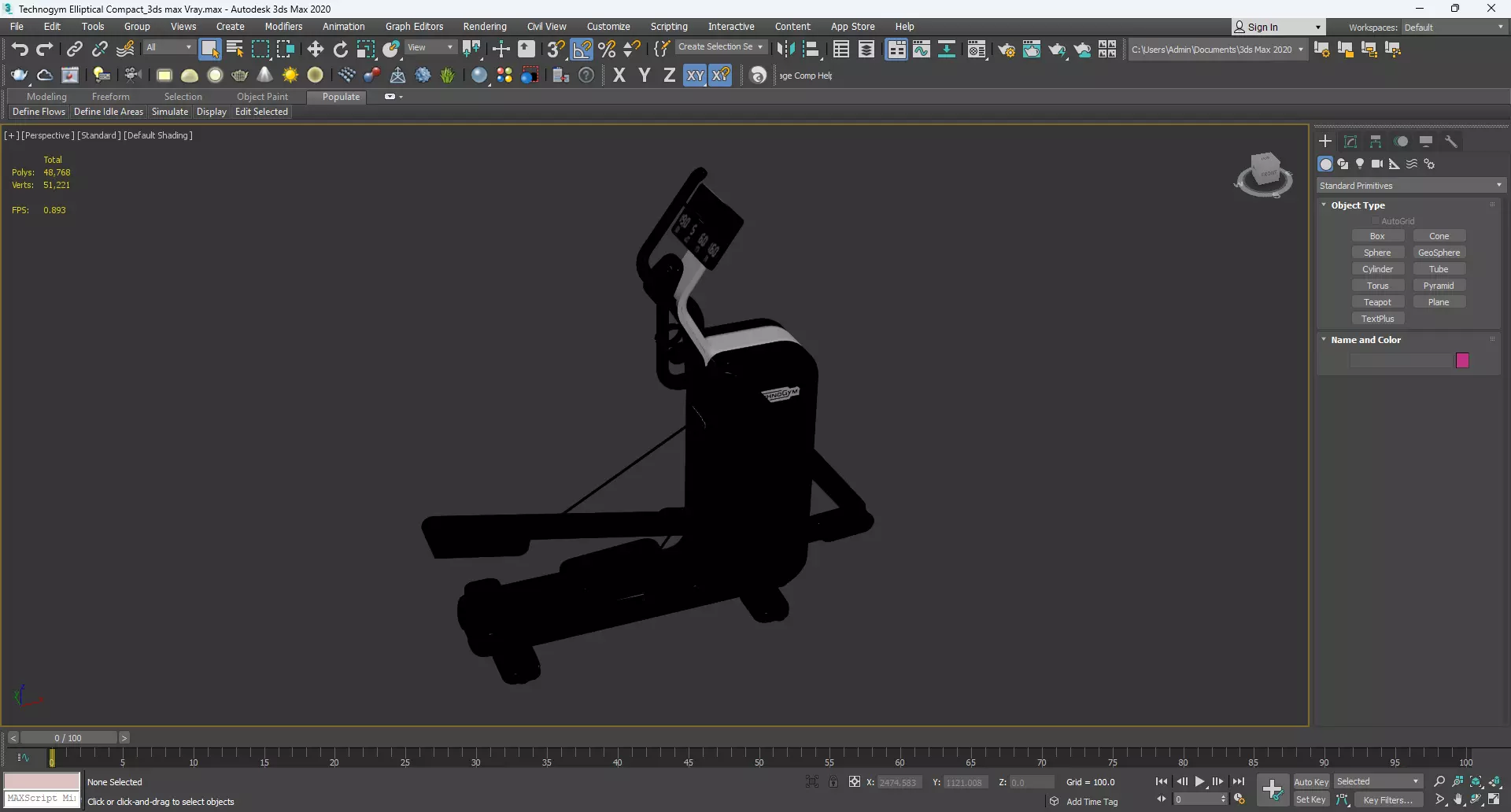1511x812 pixels.
Task: Open the Graph Editors menu
Action: [x=414, y=27]
